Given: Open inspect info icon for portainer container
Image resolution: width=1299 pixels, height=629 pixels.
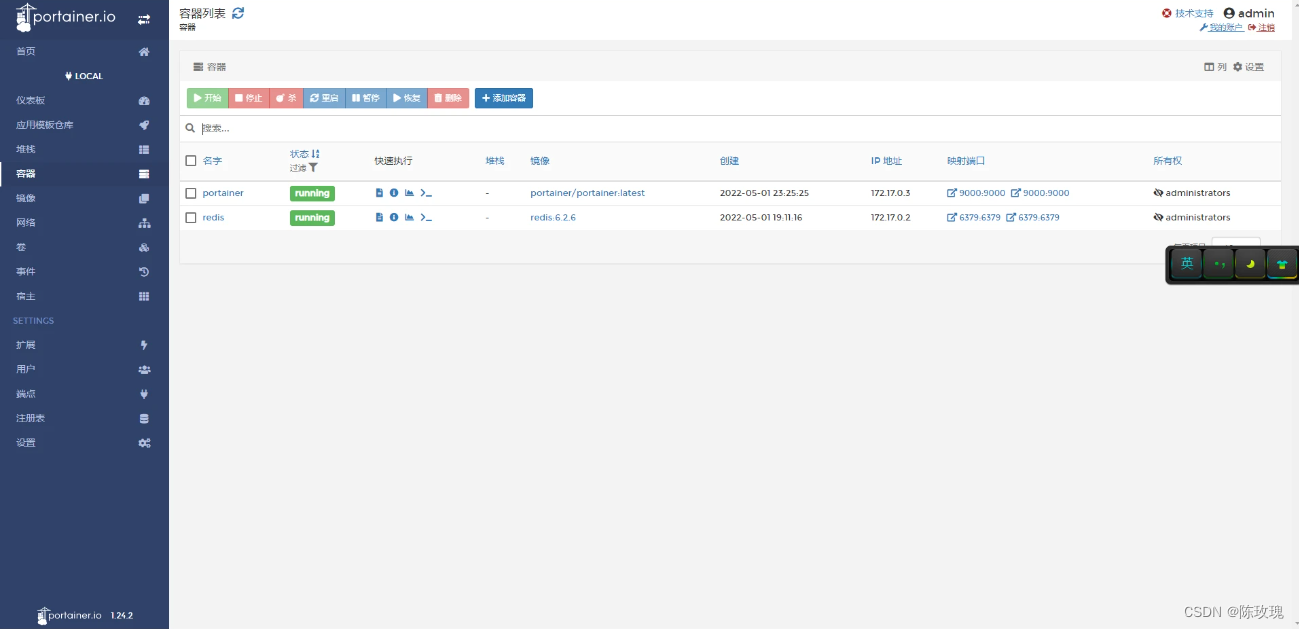Looking at the screenshot, I should coord(394,193).
